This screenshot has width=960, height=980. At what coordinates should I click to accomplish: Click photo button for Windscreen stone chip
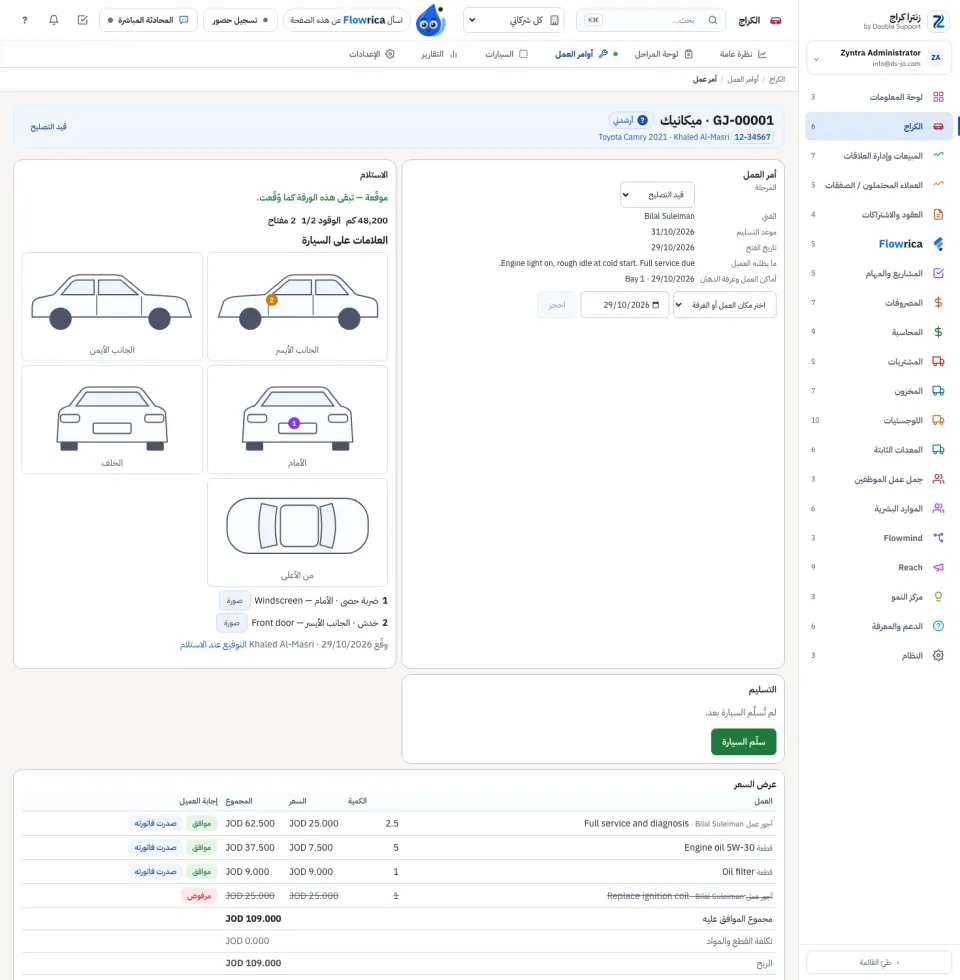click(x=234, y=601)
